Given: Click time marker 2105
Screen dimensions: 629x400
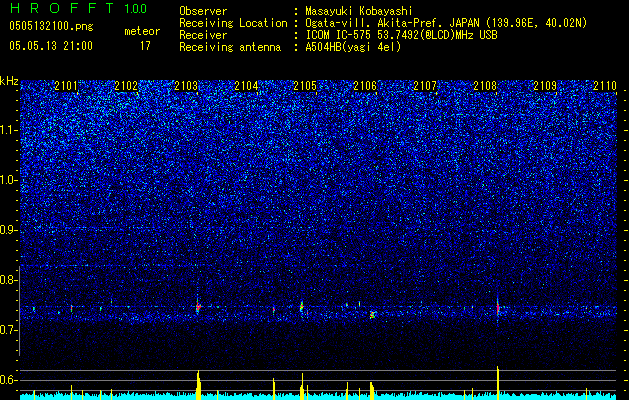Looking at the screenshot, I should click(x=305, y=86).
